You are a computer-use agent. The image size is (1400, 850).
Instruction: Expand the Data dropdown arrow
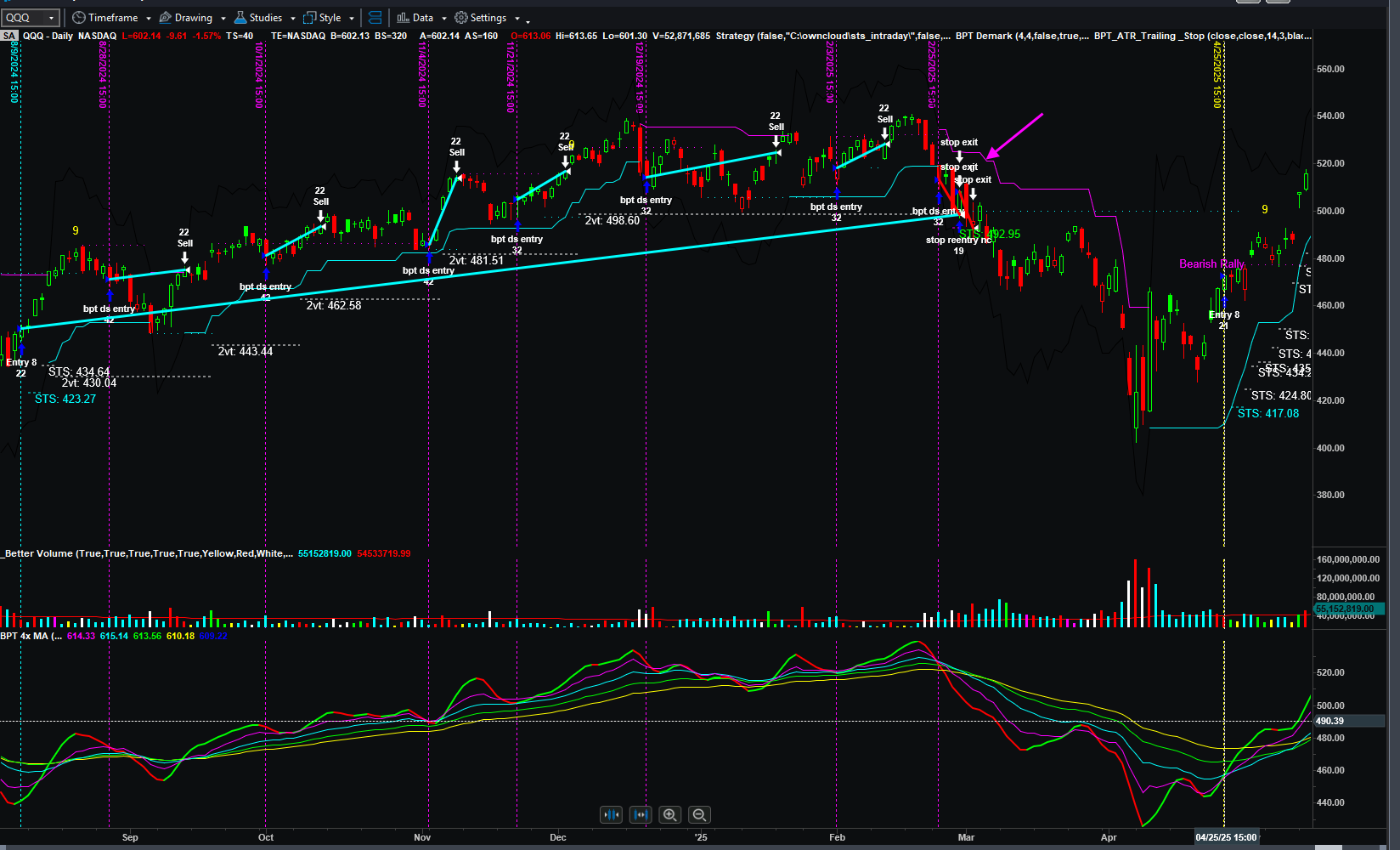tap(443, 18)
